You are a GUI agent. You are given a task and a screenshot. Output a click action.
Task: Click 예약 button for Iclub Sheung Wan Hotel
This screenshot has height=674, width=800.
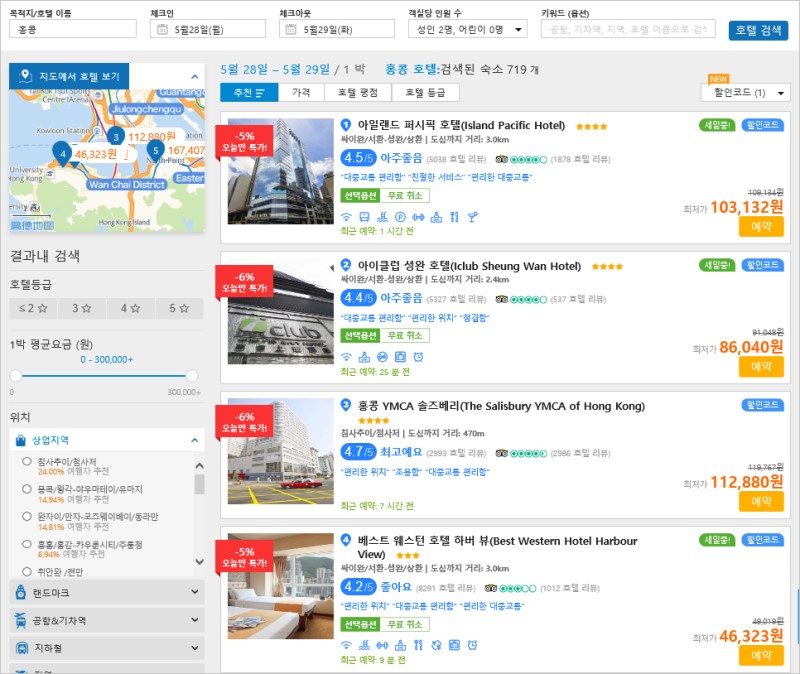[x=761, y=366]
